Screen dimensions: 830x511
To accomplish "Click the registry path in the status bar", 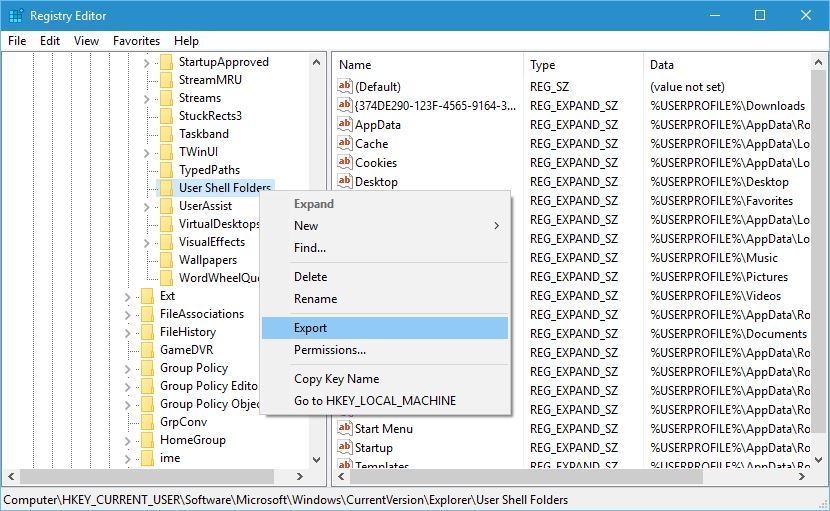I will coord(285,499).
